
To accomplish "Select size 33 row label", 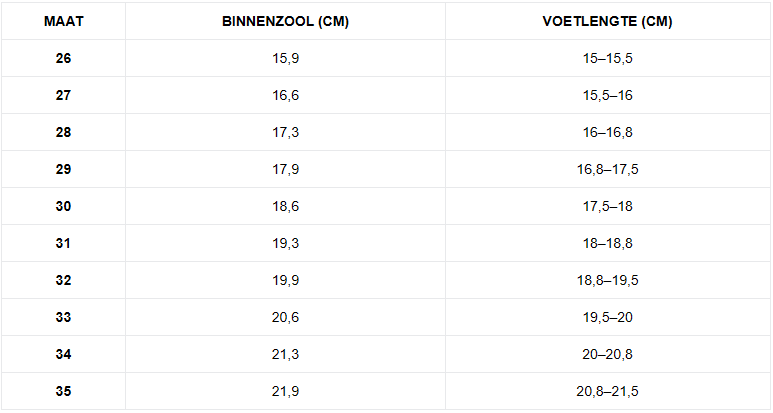I will (64, 317).
